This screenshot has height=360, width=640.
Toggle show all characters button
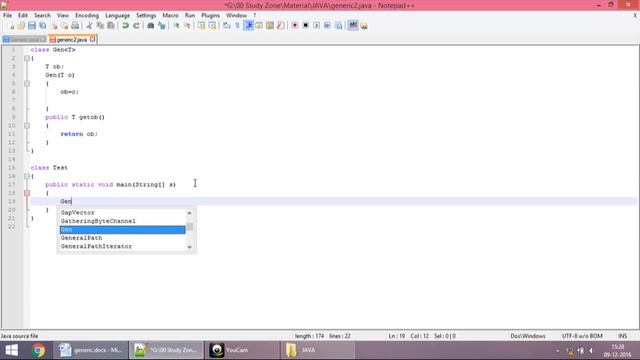click(x=237, y=26)
